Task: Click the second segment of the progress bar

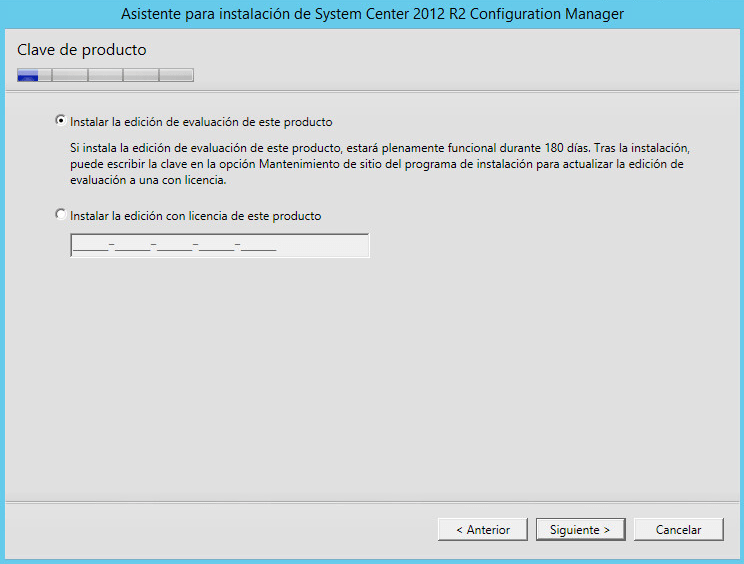Action: click(69, 74)
